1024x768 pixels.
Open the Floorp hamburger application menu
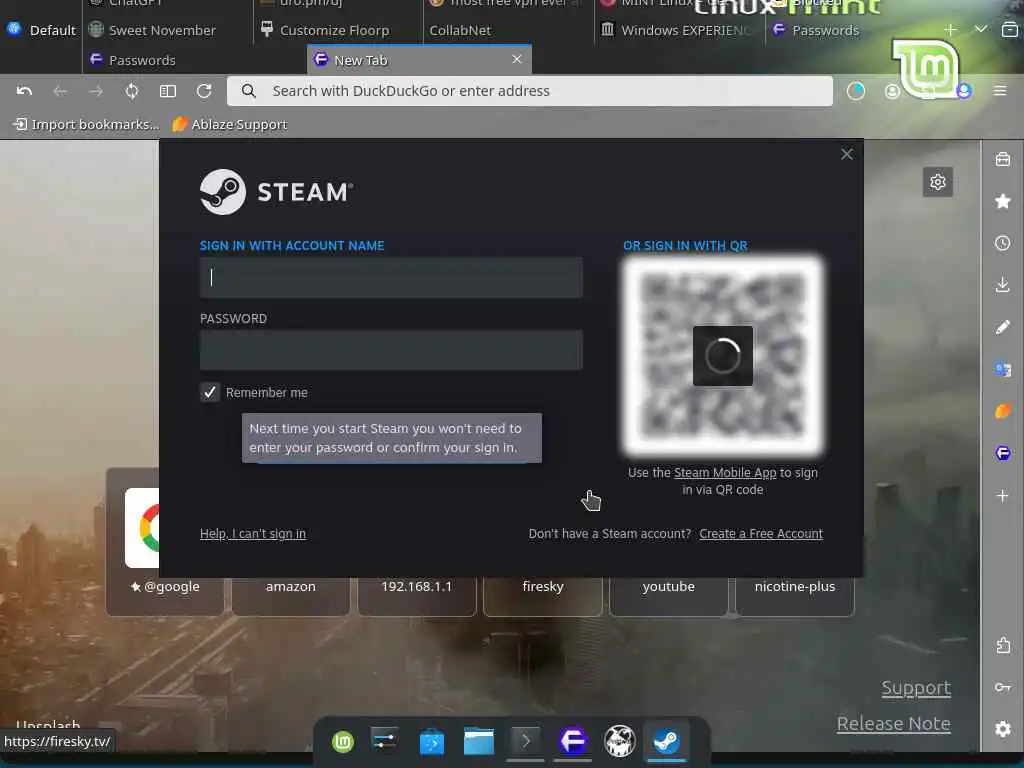click(1000, 91)
